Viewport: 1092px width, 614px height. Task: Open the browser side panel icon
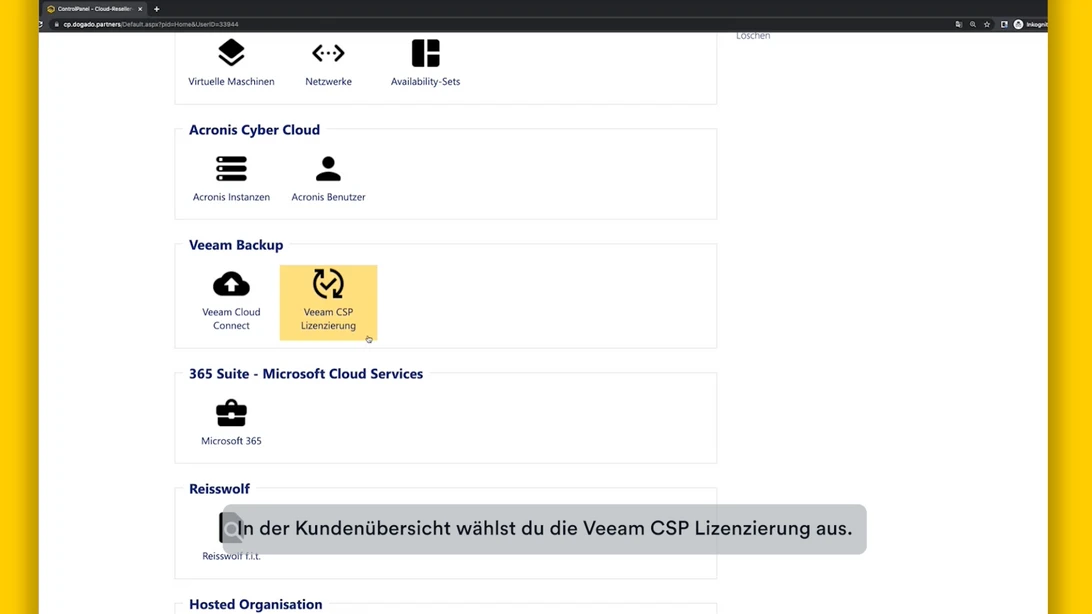coord(1004,24)
